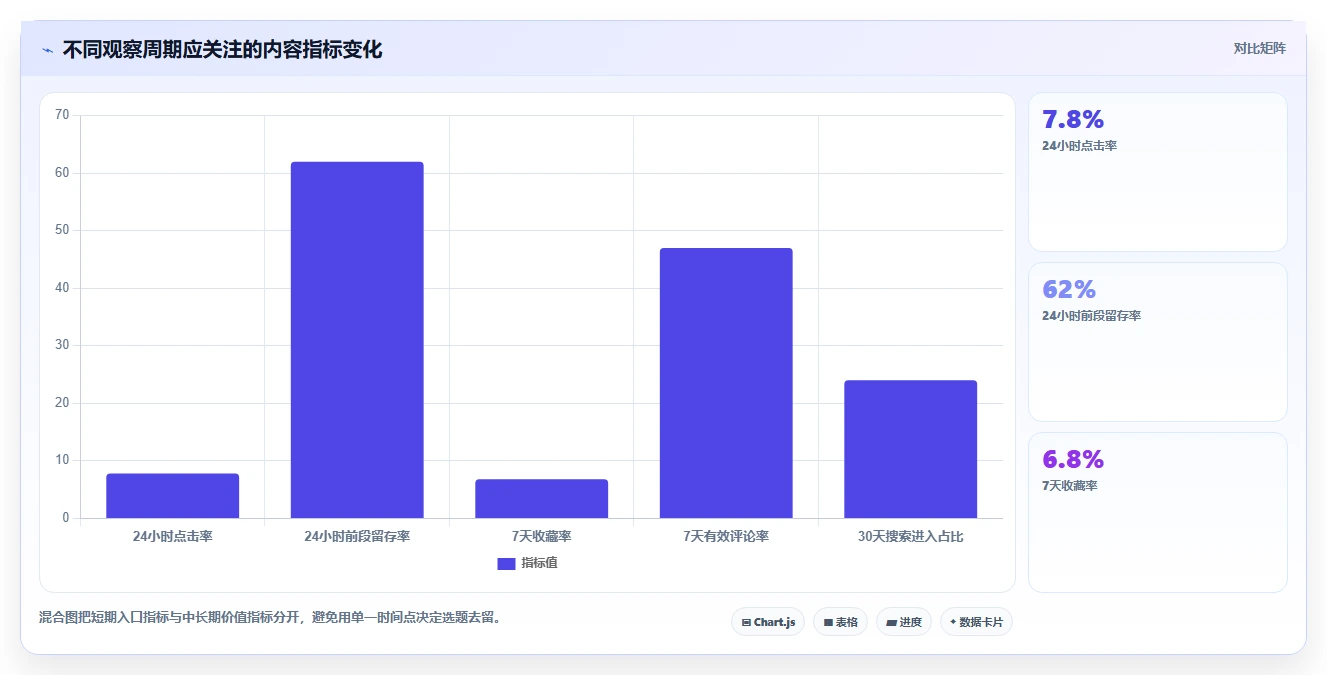Click the 7天有效评论率 axis label
1327x675 pixels.
click(726, 536)
